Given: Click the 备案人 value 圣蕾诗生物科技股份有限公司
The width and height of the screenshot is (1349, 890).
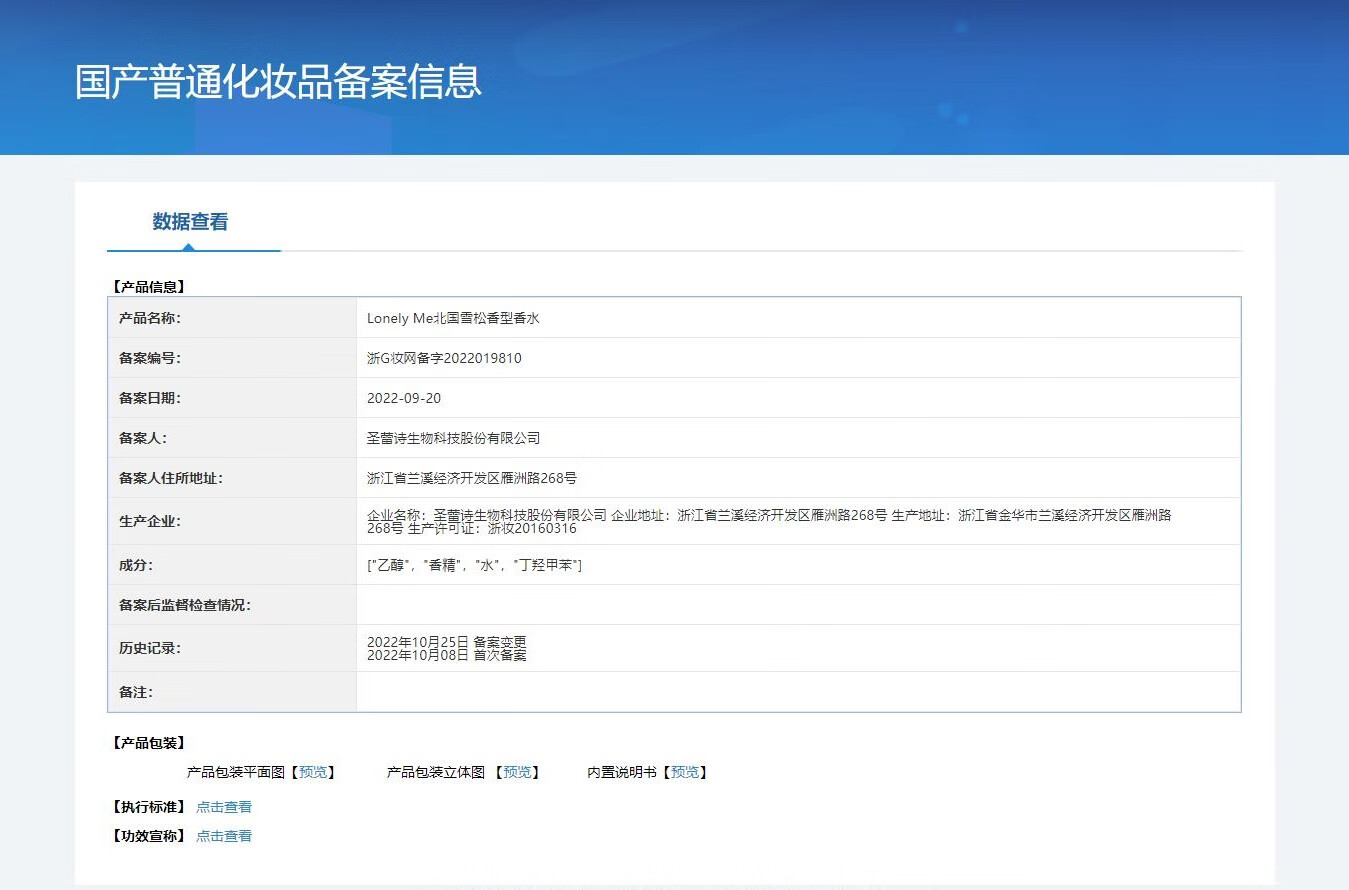Looking at the screenshot, I should pyautogui.click(x=453, y=438).
